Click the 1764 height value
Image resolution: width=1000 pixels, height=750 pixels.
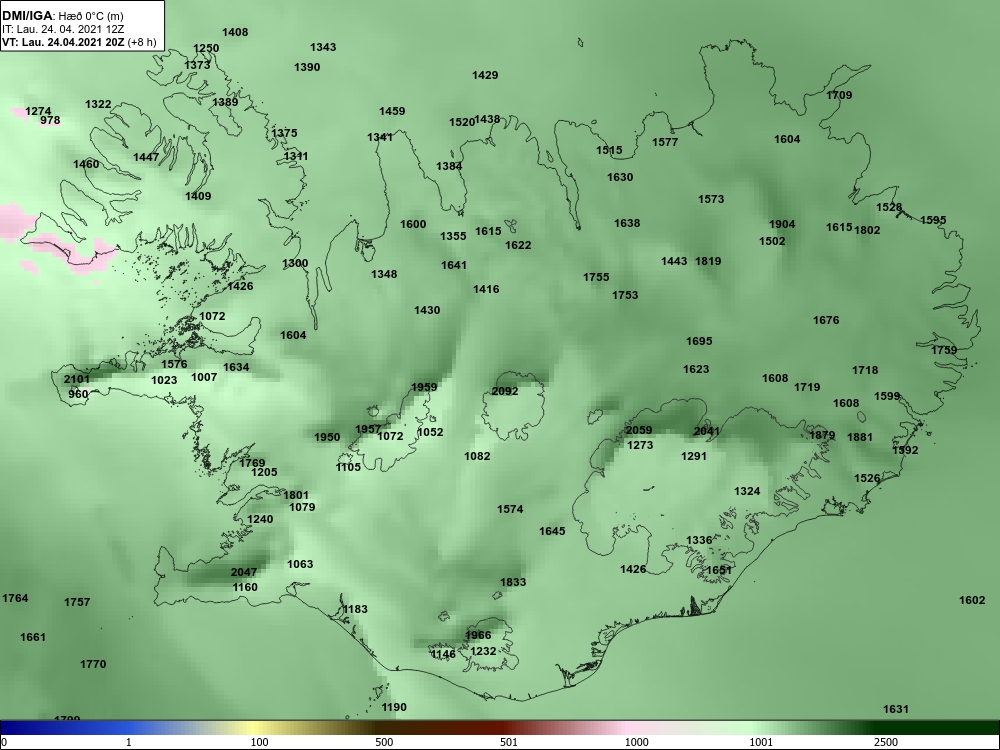(15, 598)
